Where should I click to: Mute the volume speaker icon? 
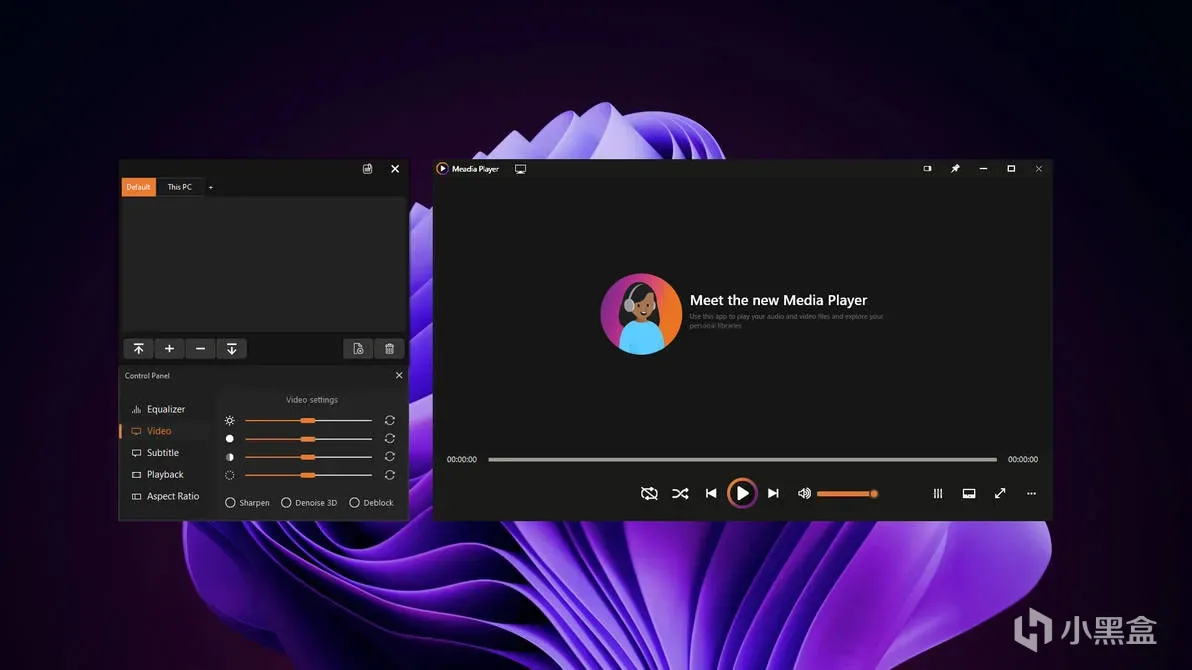(804, 494)
